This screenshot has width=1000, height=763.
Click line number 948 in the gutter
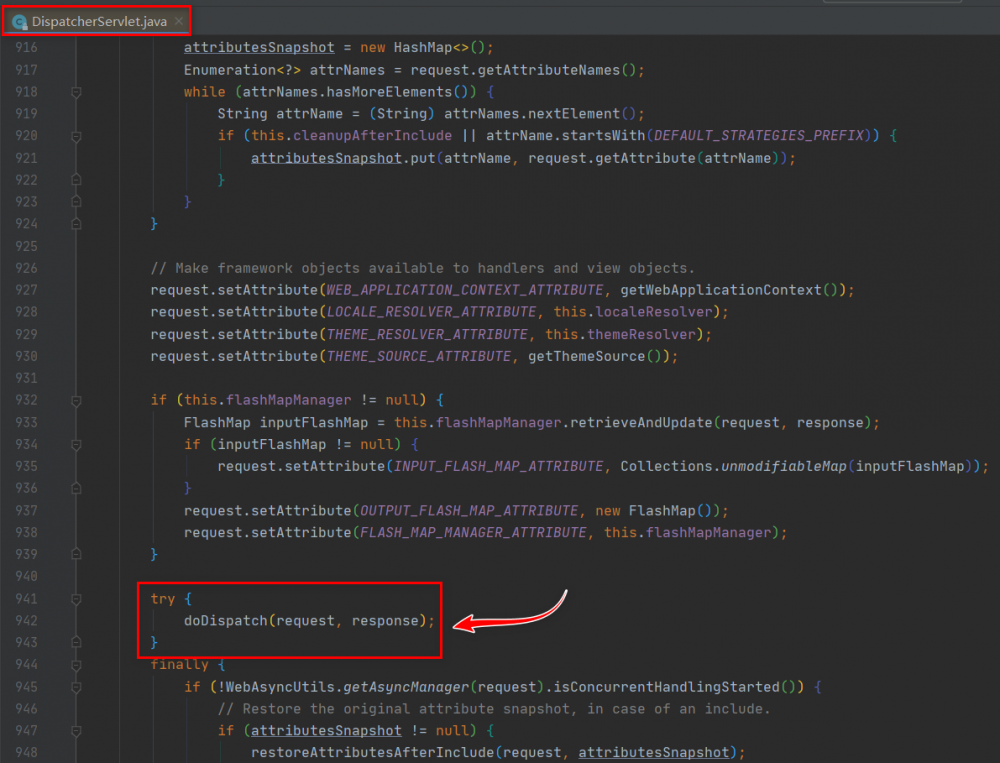[x=26, y=752]
